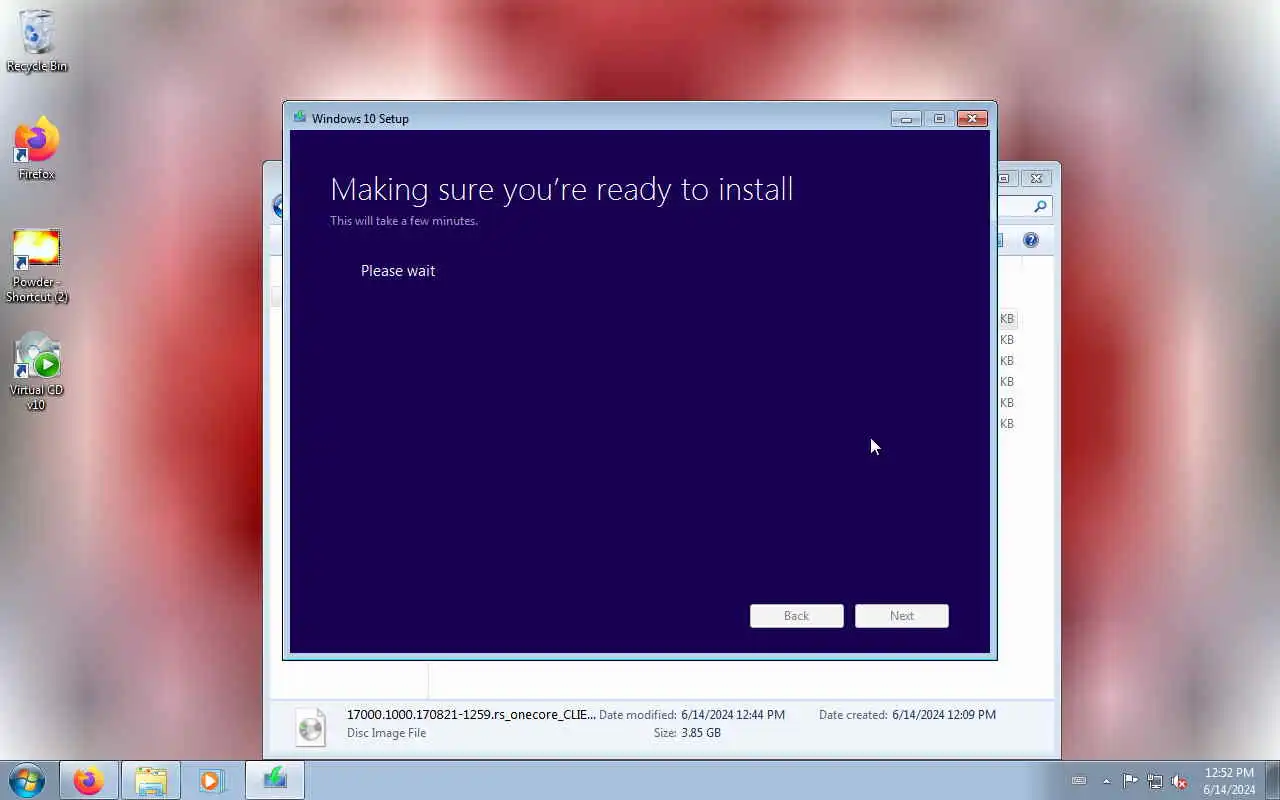This screenshot has height=800, width=1280.
Task: Click the Size 3.85 GB value
Action: click(x=701, y=733)
